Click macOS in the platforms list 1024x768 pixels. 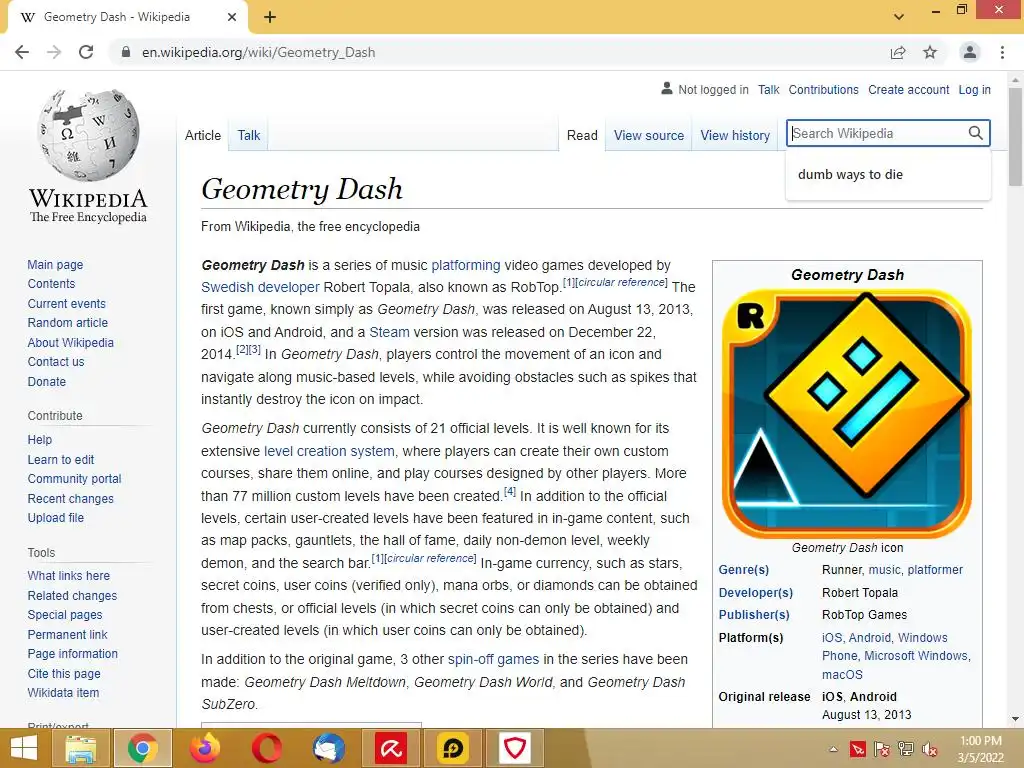pos(842,674)
